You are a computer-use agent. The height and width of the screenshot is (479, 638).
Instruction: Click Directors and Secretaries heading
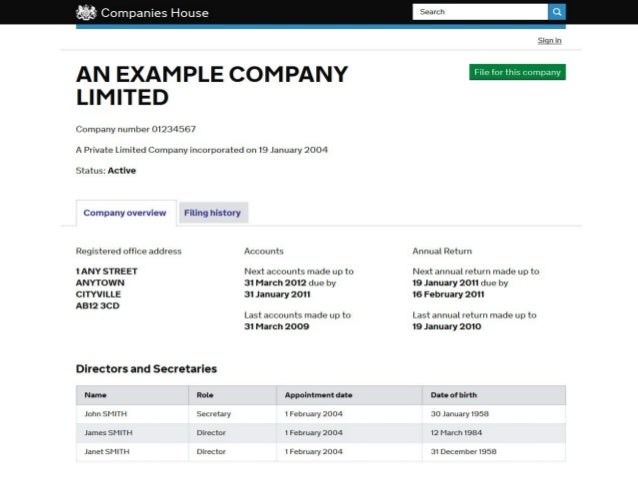point(146,369)
